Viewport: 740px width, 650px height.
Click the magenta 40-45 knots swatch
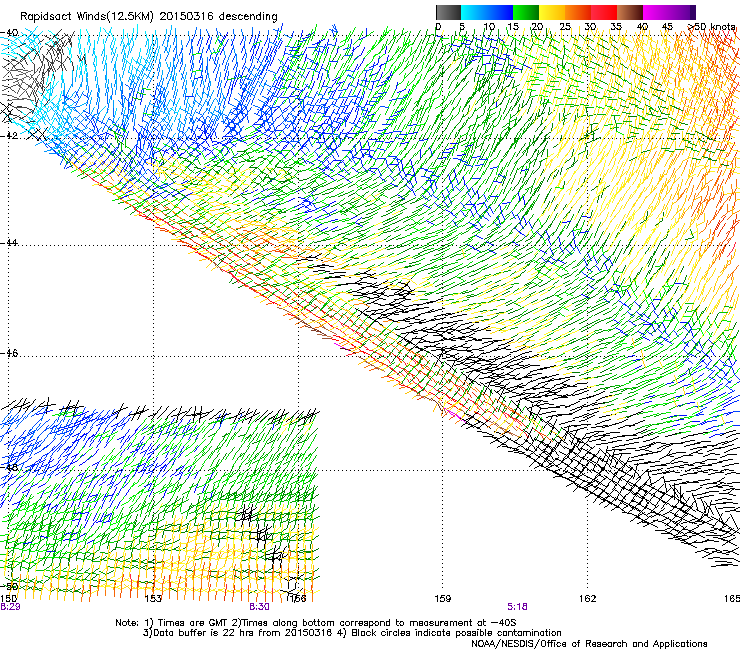(x=656, y=12)
